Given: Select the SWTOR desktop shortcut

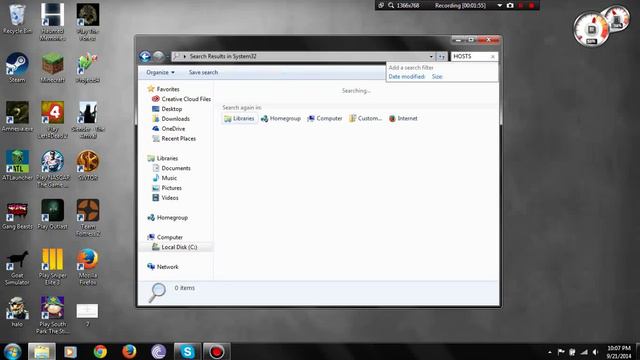Looking at the screenshot, I should tap(88, 165).
